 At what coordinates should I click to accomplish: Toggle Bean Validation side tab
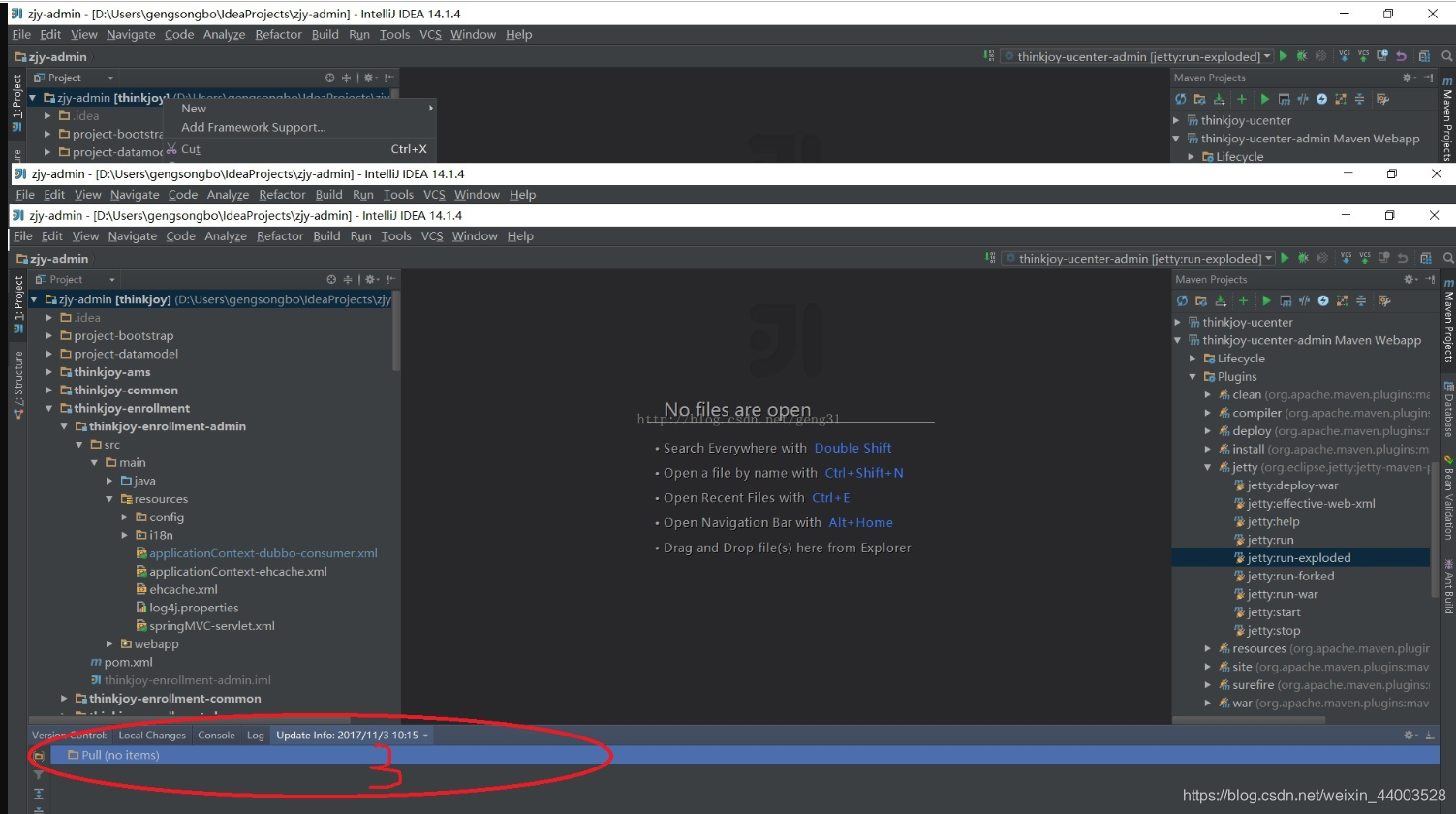pyautogui.click(x=1447, y=497)
